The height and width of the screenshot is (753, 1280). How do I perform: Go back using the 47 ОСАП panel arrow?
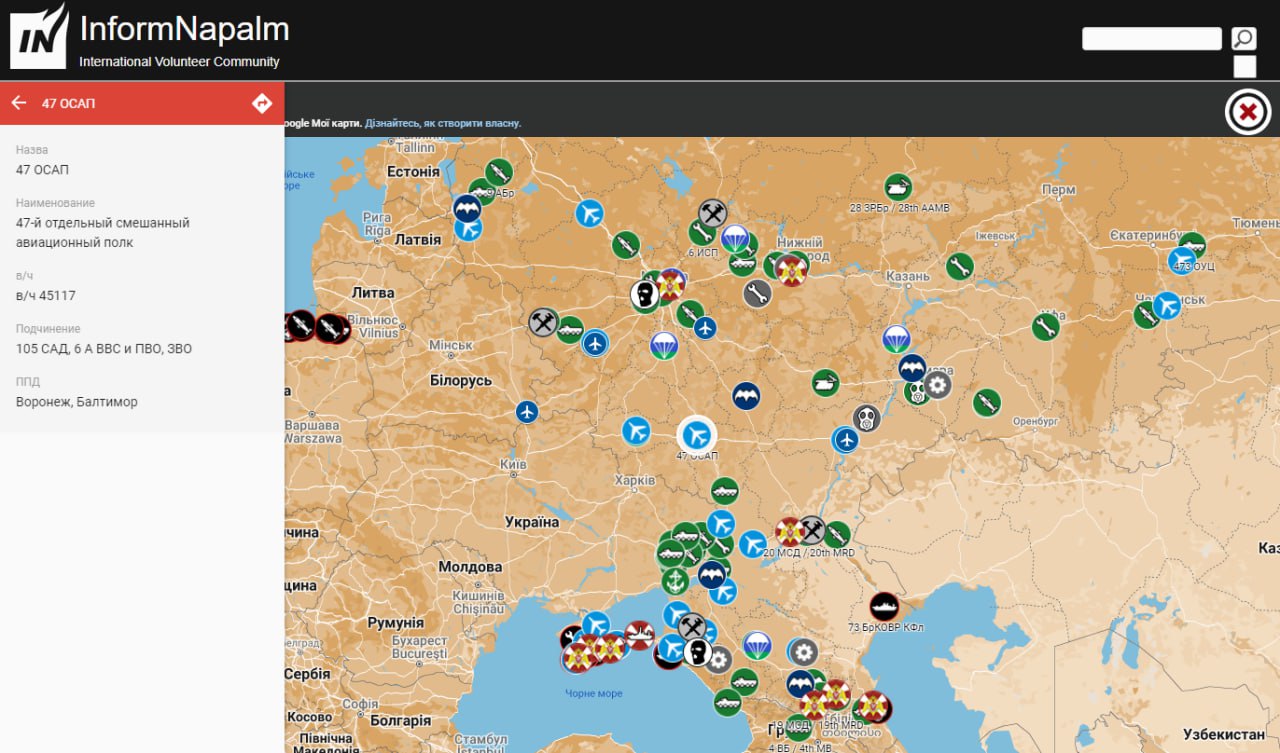pos(19,103)
